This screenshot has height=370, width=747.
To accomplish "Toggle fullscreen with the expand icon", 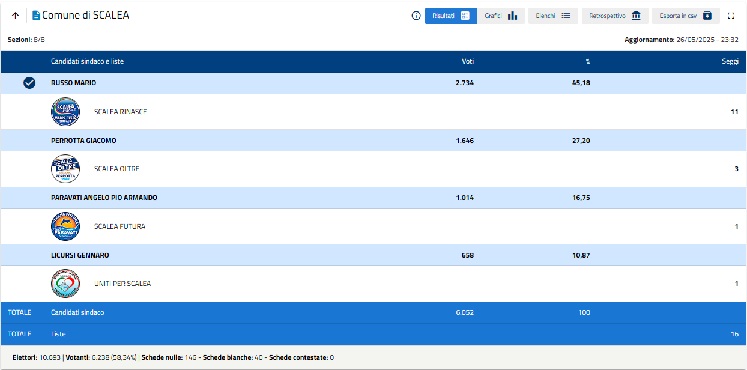I will [x=731, y=16].
